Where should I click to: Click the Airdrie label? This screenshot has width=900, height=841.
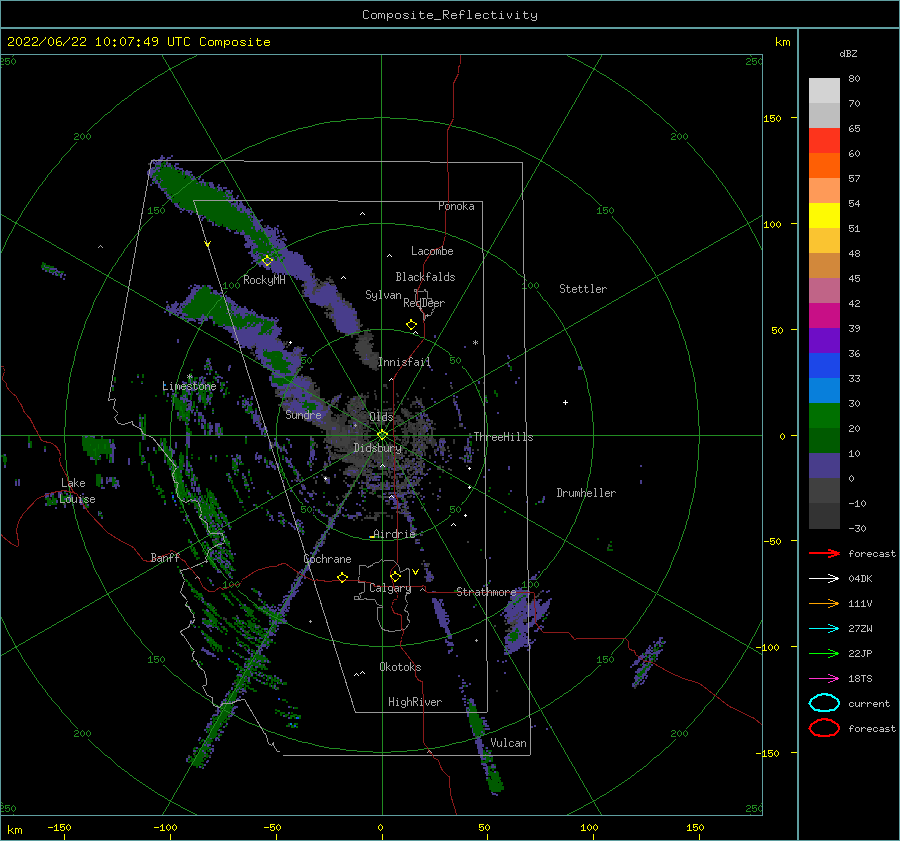coord(394,534)
